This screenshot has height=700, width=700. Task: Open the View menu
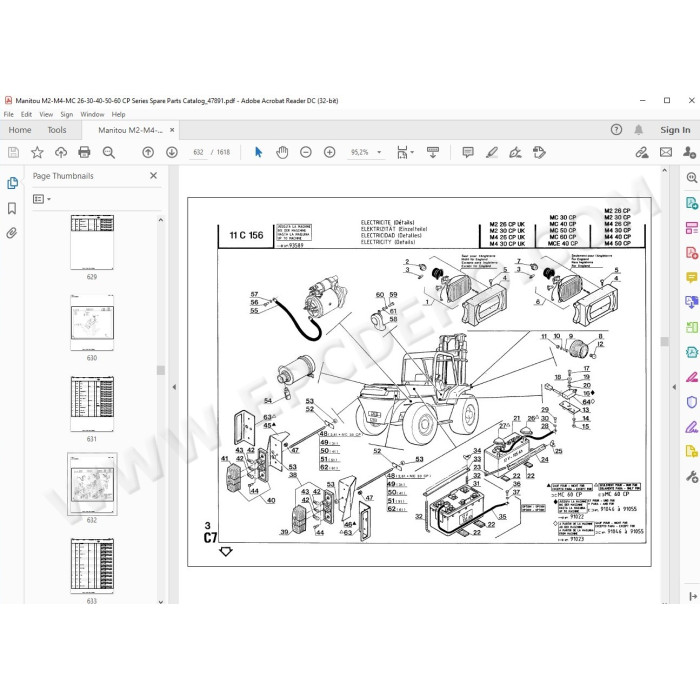46,114
